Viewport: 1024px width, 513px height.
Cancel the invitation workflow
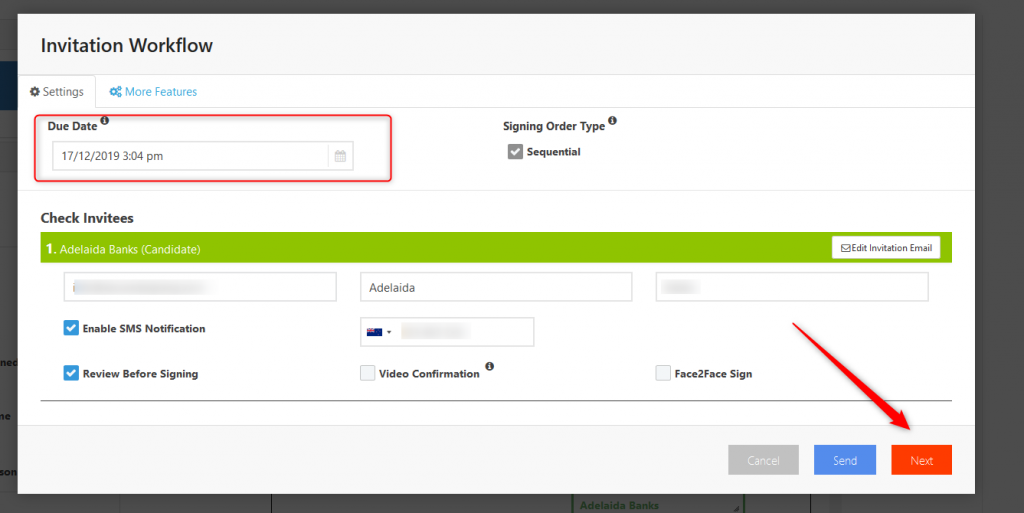coord(763,460)
